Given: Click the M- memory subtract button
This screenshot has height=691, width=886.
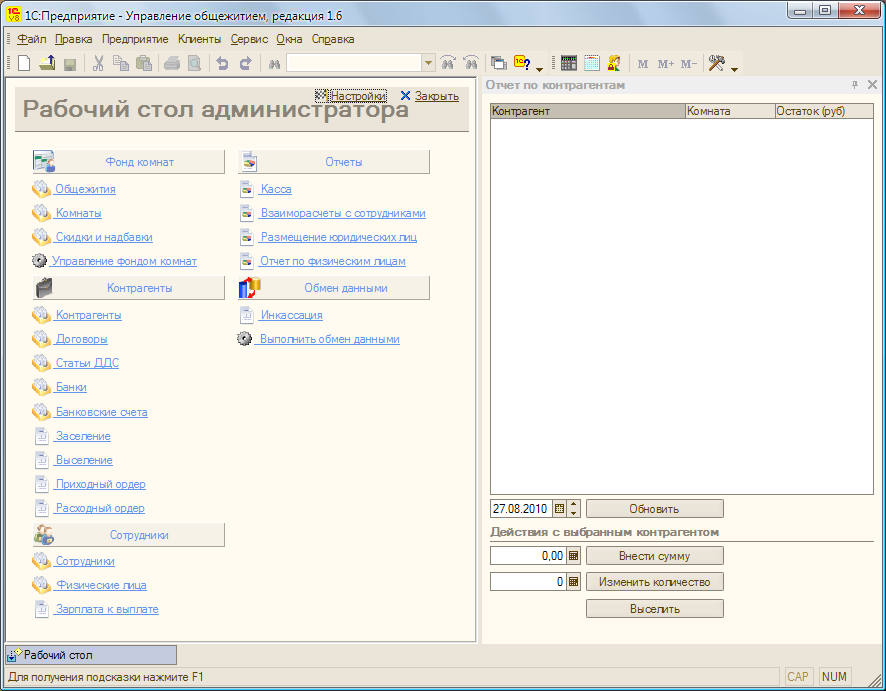Looking at the screenshot, I should pyautogui.click(x=689, y=64).
